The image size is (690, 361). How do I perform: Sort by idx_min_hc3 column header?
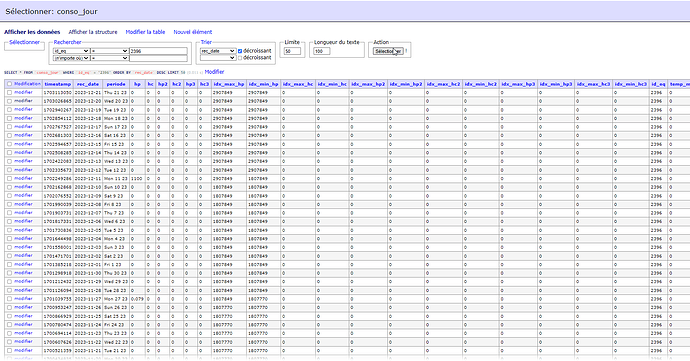point(631,84)
